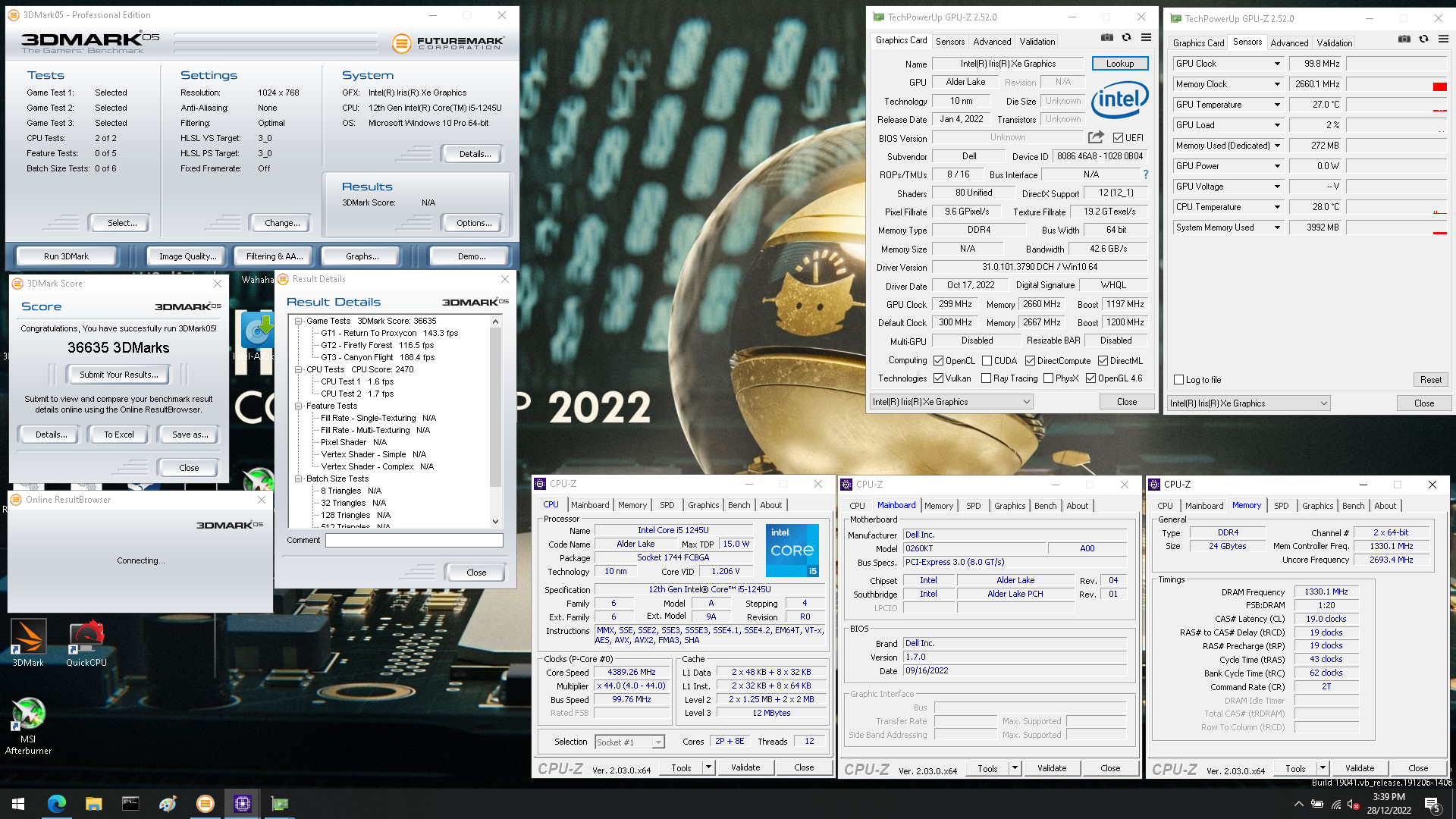Click the Comment input field

414,540
